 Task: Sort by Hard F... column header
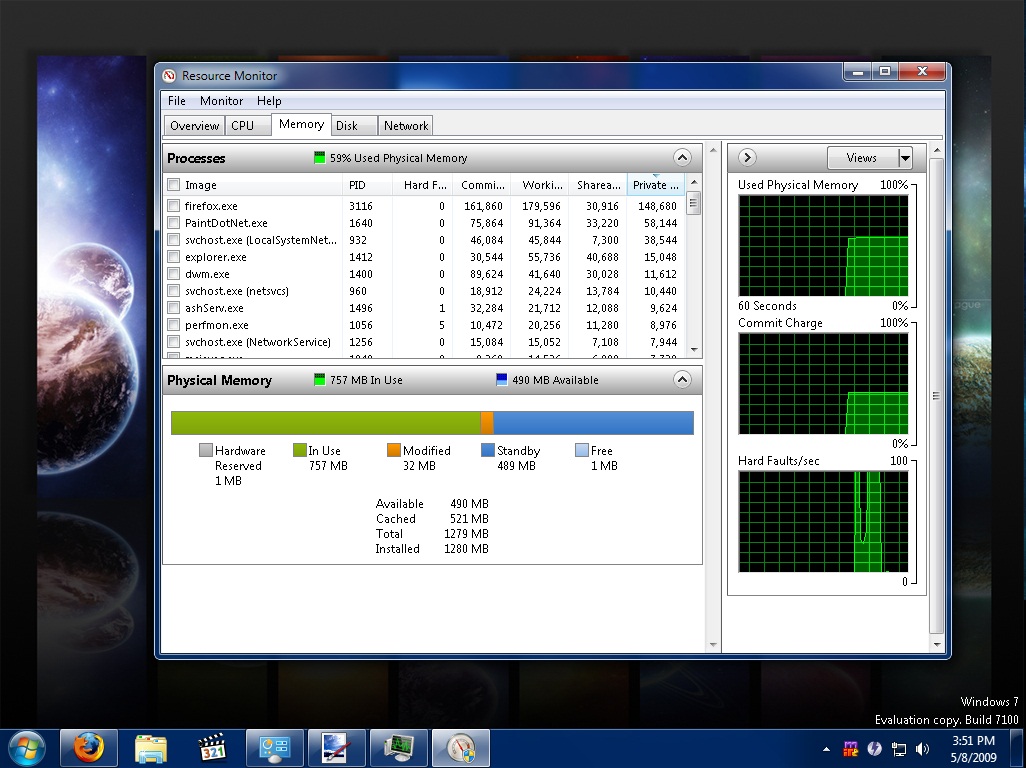422,185
